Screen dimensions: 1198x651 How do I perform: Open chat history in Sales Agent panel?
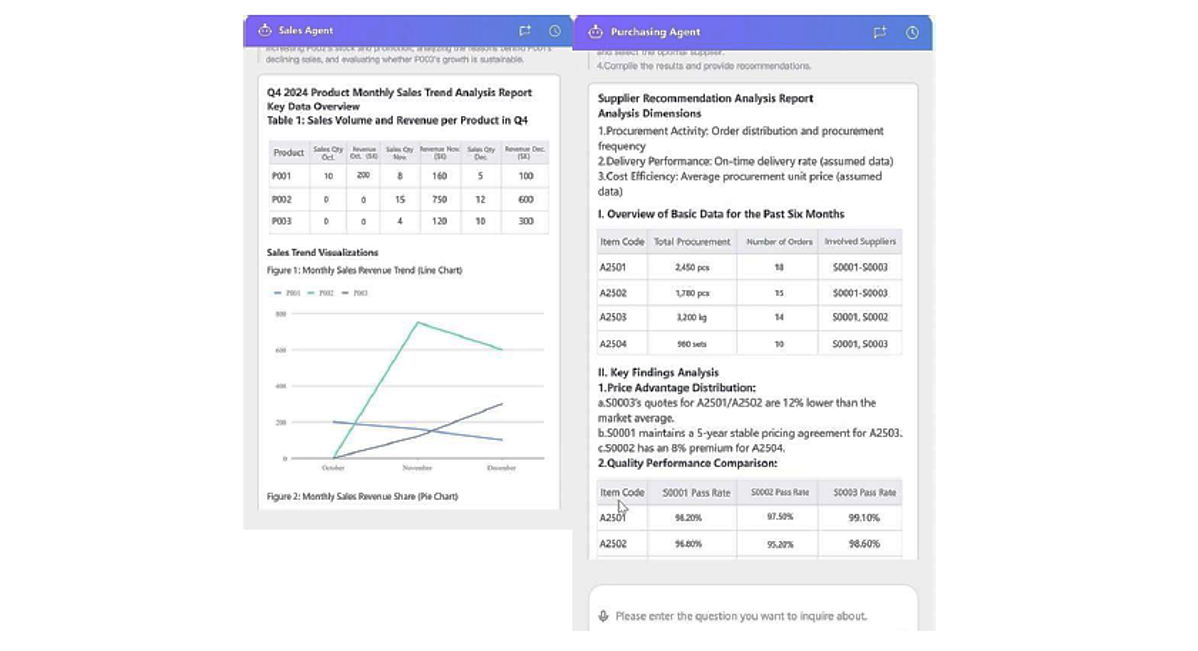(555, 31)
